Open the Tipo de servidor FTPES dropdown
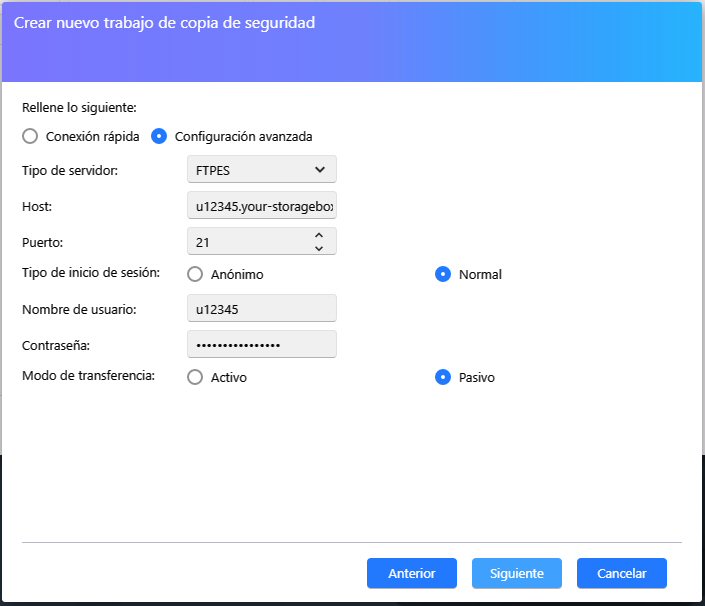 pyautogui.click(x=262, y=170)
